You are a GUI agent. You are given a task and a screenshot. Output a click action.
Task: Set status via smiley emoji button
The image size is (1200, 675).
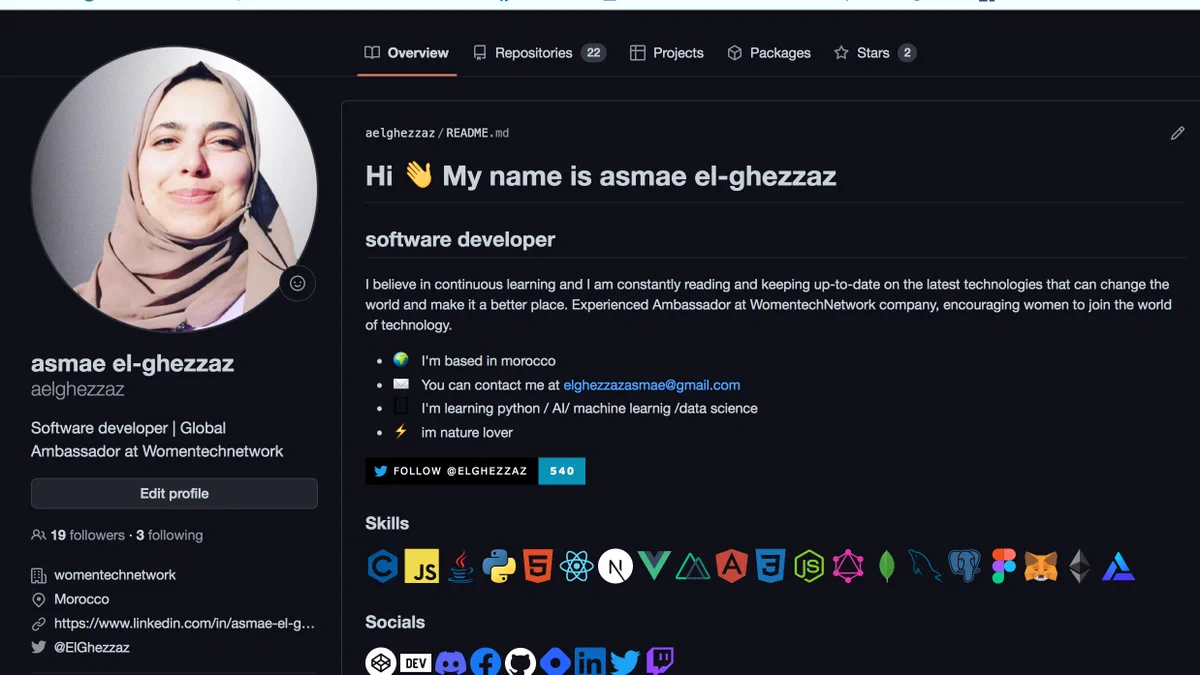[297, 283]
